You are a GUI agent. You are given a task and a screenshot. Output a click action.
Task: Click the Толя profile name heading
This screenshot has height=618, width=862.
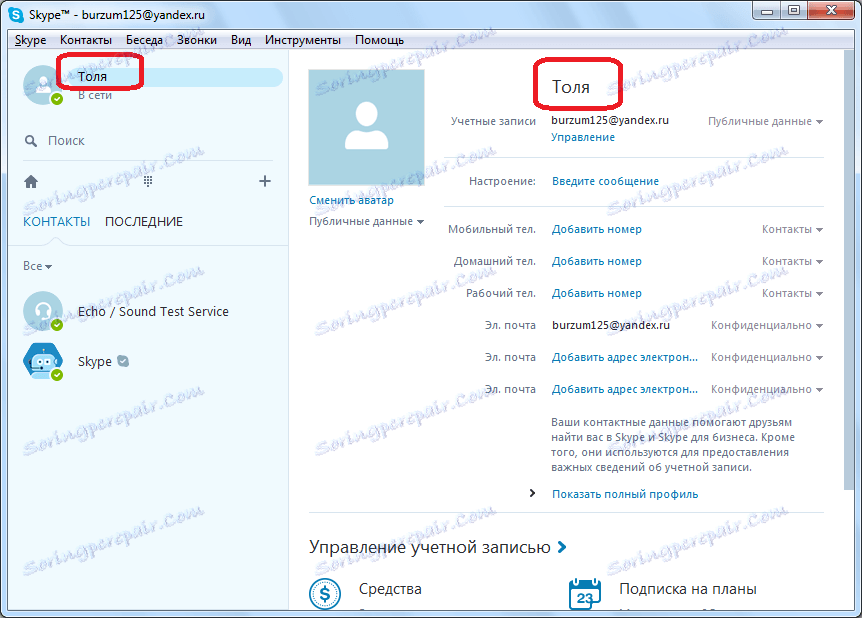[571, 87]
